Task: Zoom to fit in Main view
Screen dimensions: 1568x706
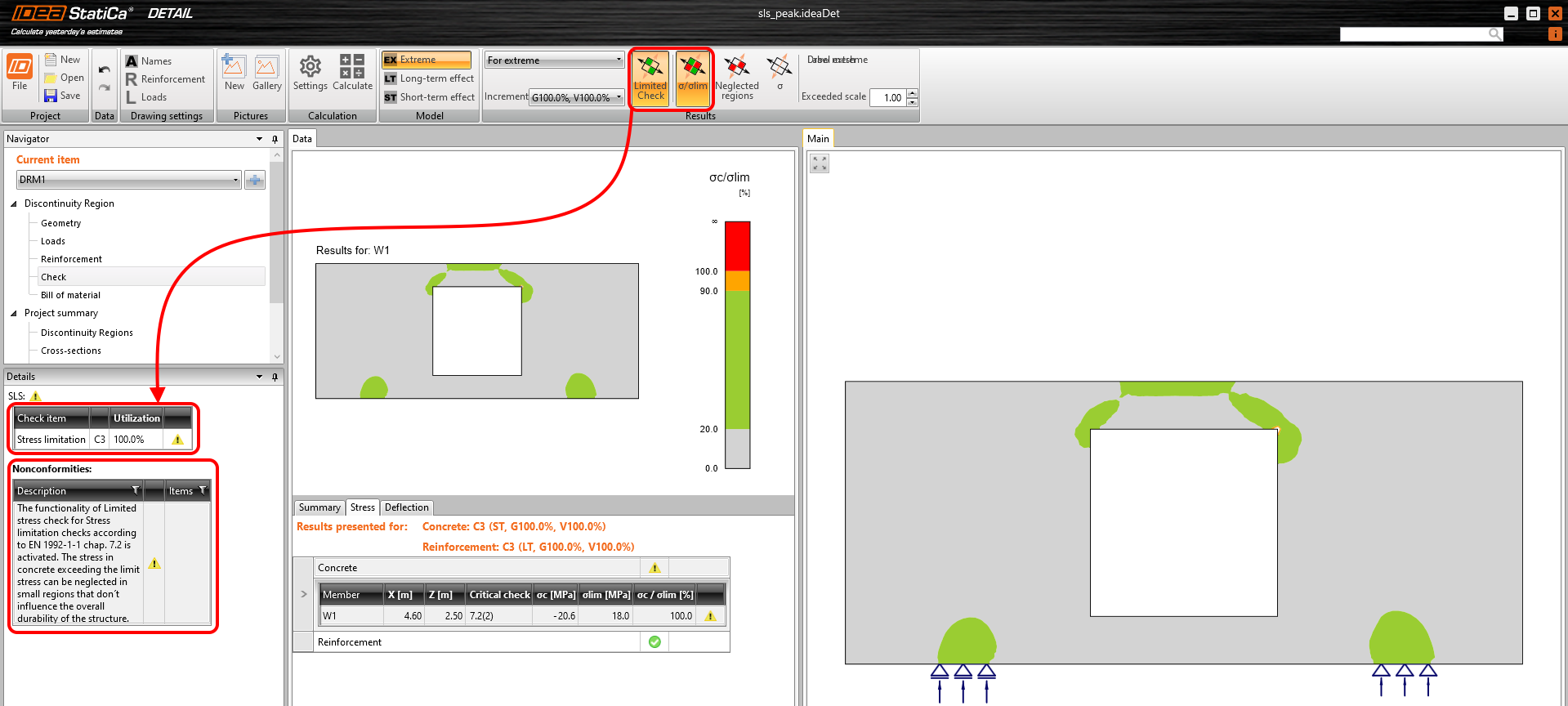Action: click(x=820, y=163)
